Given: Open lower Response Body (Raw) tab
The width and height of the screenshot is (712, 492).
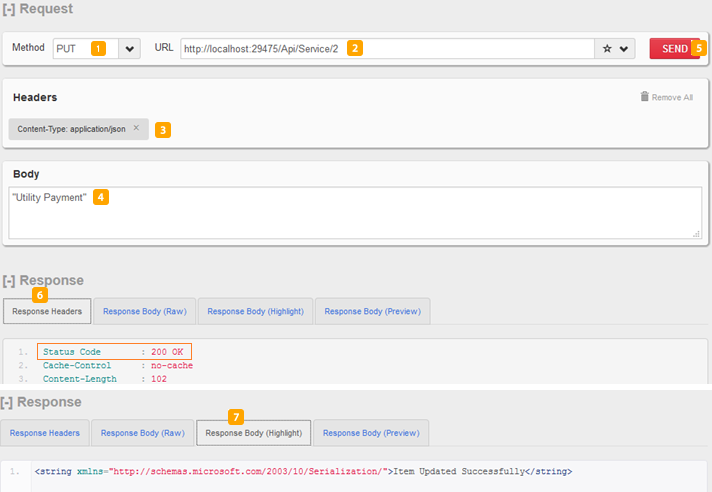Looking at the screenshot, I should coord(143,433).
